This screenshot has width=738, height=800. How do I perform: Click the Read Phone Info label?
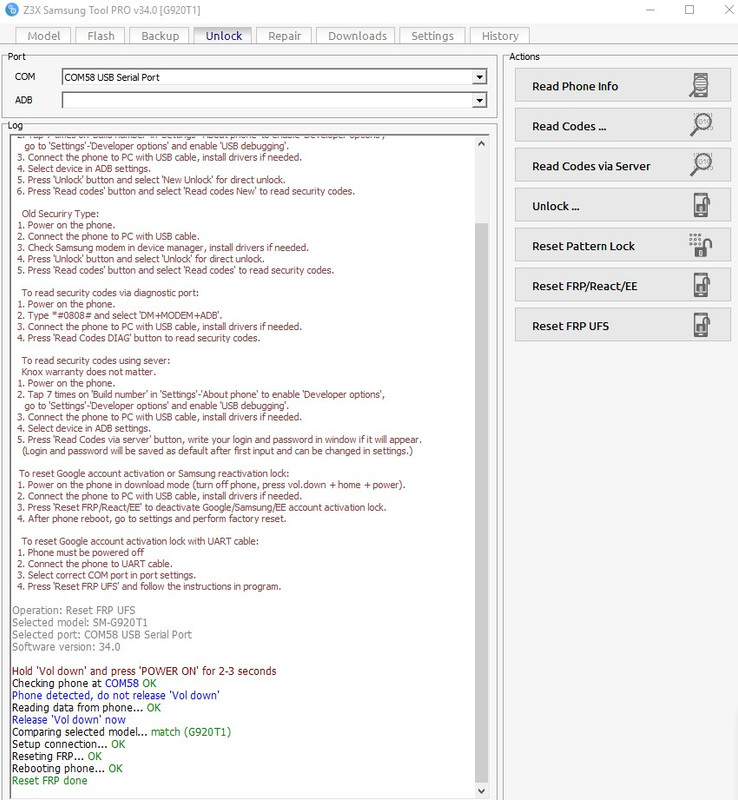click(x=575, y=86)
